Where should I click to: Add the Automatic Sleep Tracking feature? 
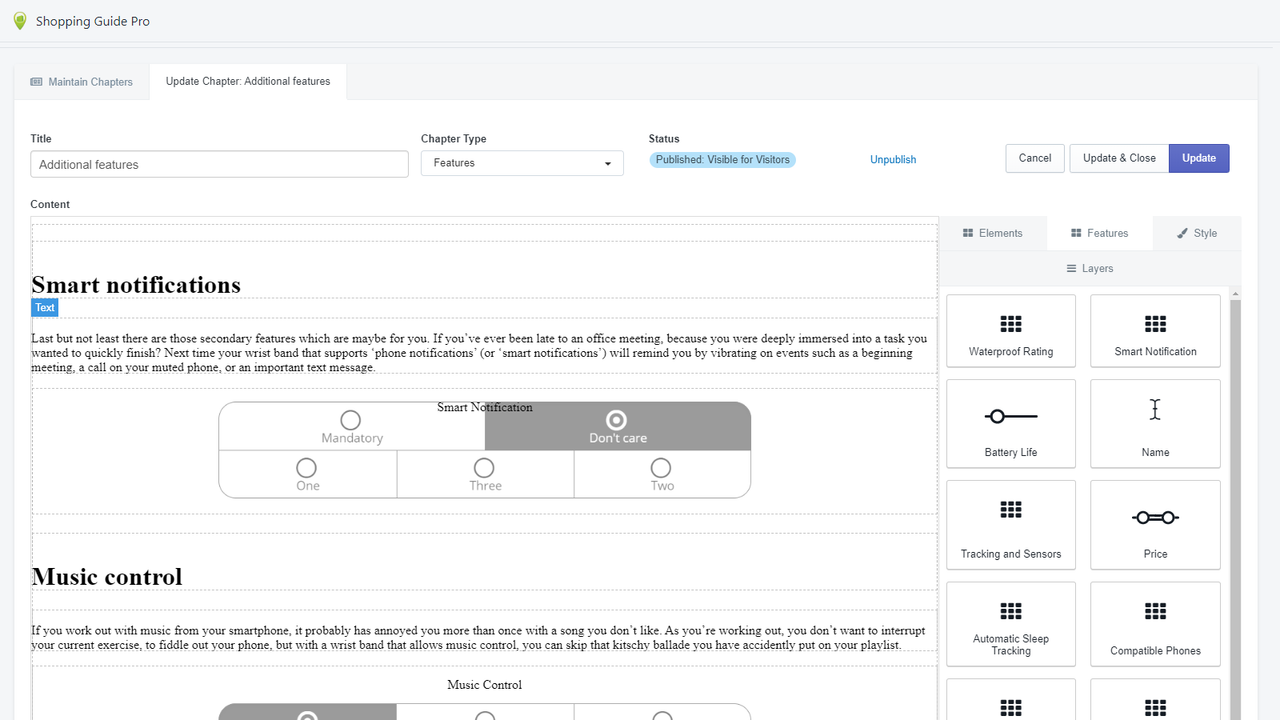pos(1010,623)
